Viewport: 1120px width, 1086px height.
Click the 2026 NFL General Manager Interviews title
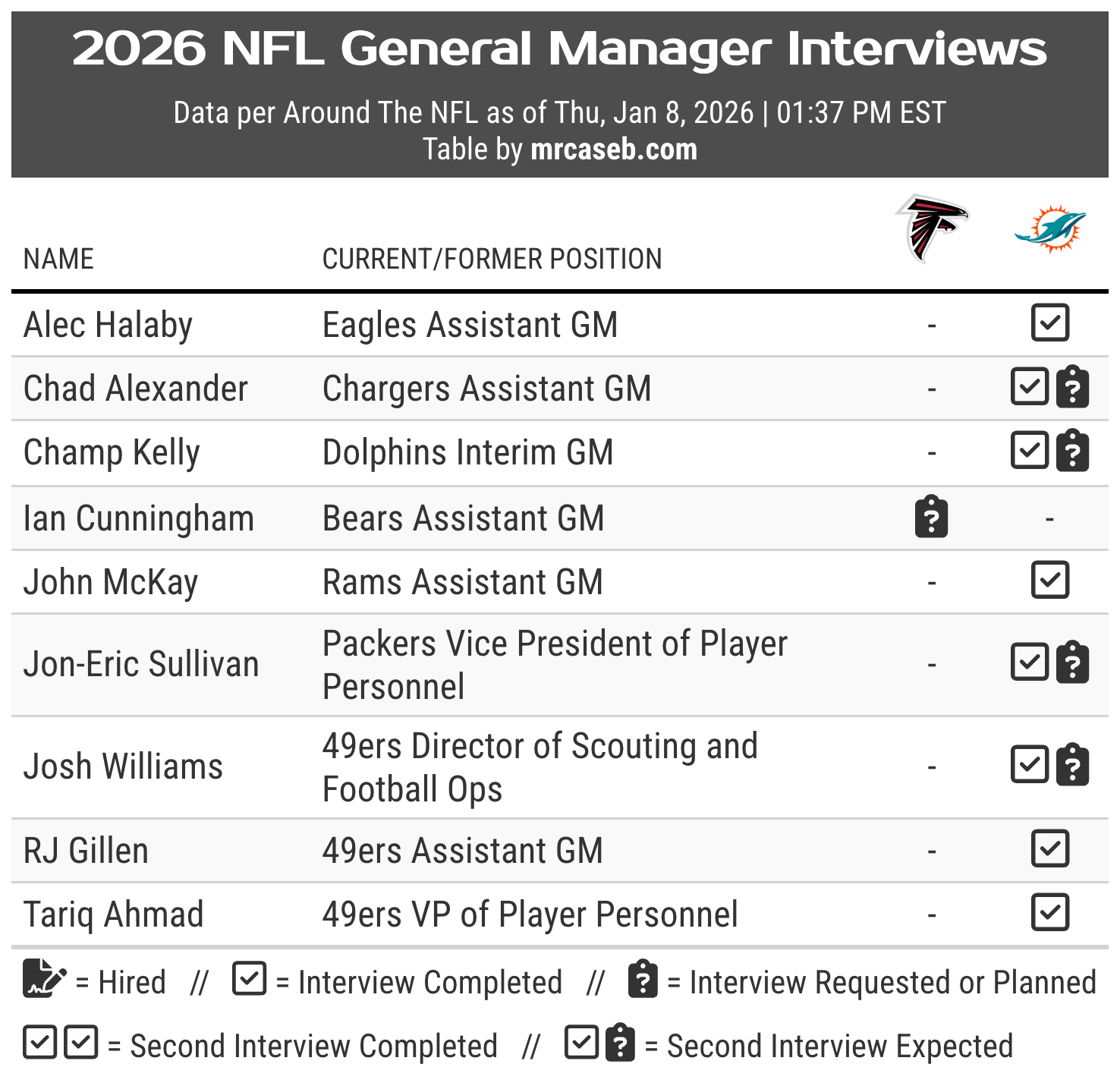coord(559,49)
